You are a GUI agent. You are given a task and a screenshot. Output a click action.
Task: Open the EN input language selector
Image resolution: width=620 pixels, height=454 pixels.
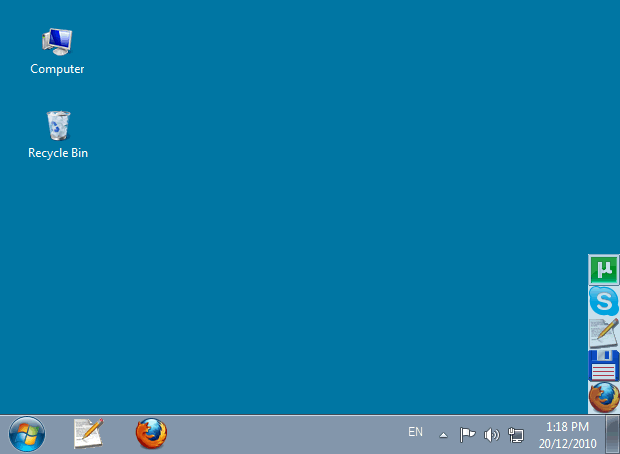tap(415, 432)
